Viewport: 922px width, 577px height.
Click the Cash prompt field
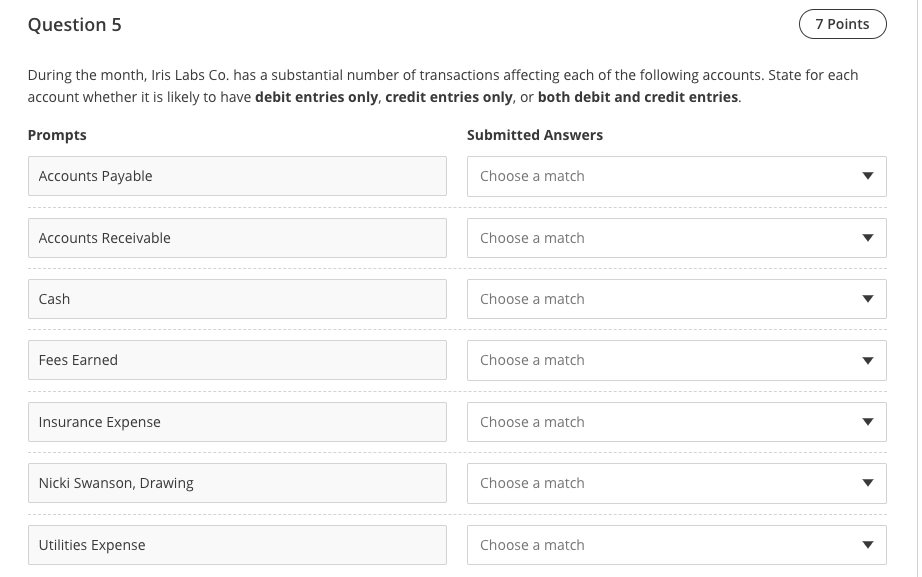click(x=237, y=299)
